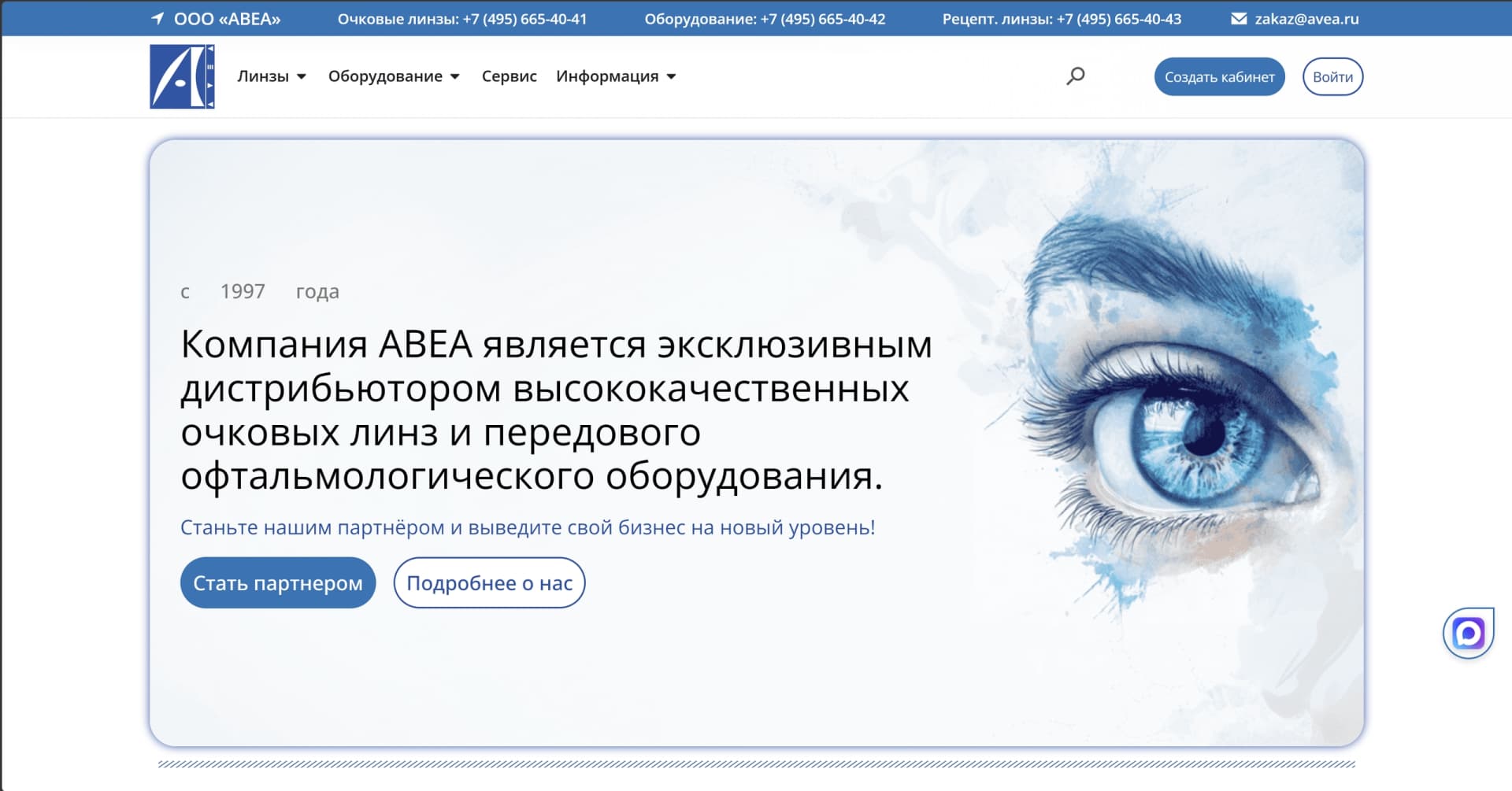Click the ООО «АВЕА» company name
Screen dimensions: 1512x791
tap(227, 19)
